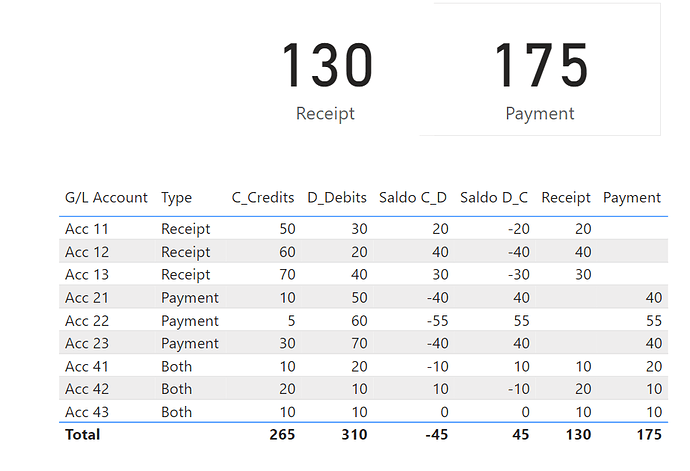The height and width of the screenshot is (471, 690).
Task: Click the Receipt column header in table
Action: [x=566, y=198]
